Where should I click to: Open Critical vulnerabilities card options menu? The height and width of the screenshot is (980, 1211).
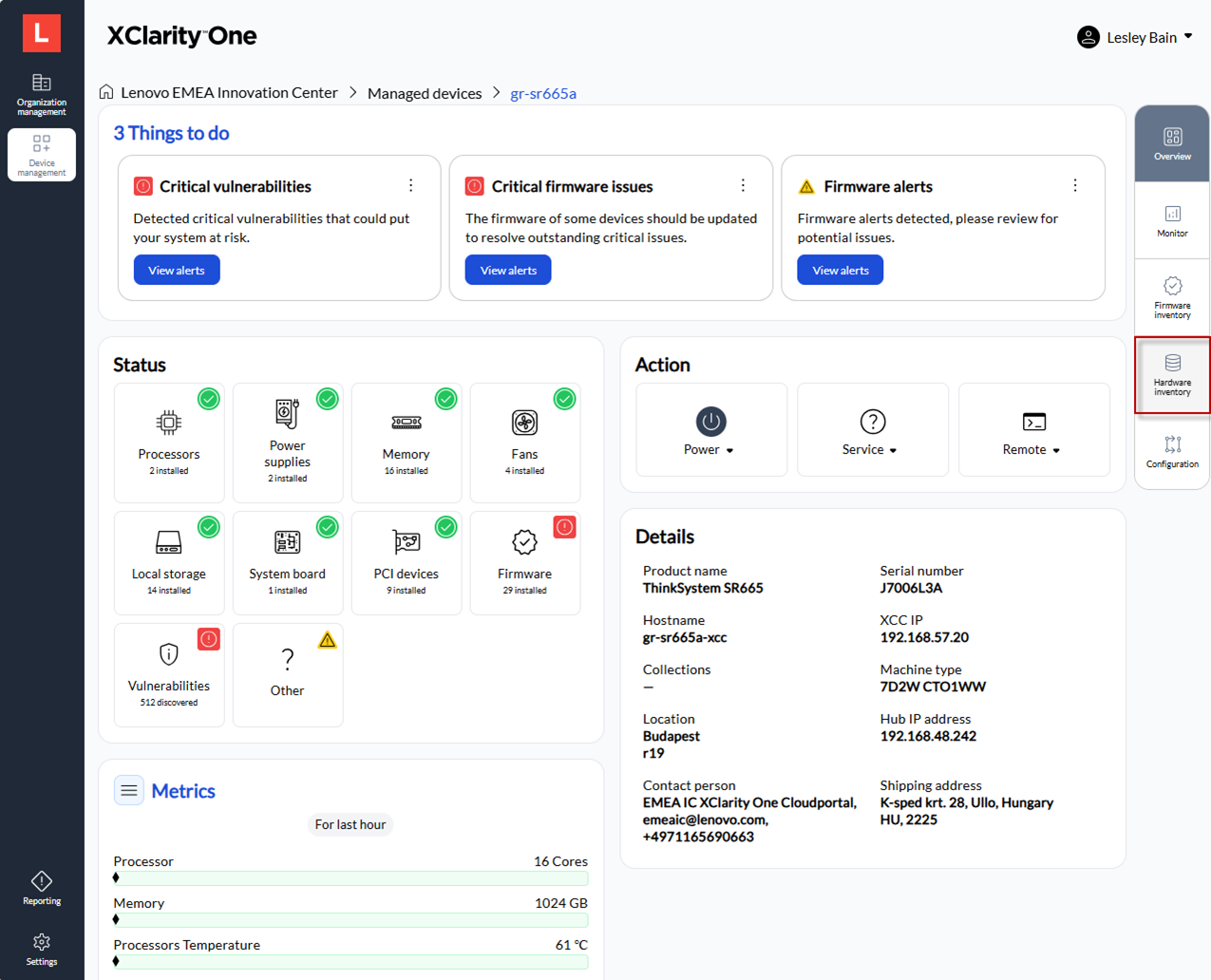(x=410, y=186)
